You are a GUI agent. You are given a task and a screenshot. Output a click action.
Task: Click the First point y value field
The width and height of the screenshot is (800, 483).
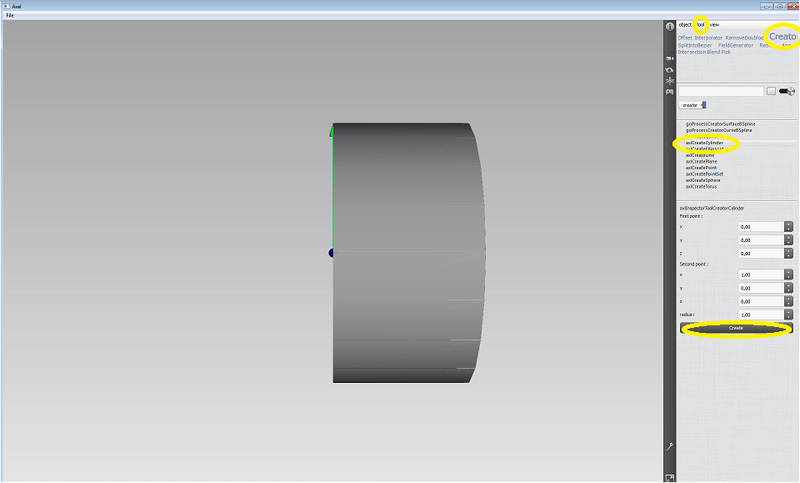coord(761,240)
